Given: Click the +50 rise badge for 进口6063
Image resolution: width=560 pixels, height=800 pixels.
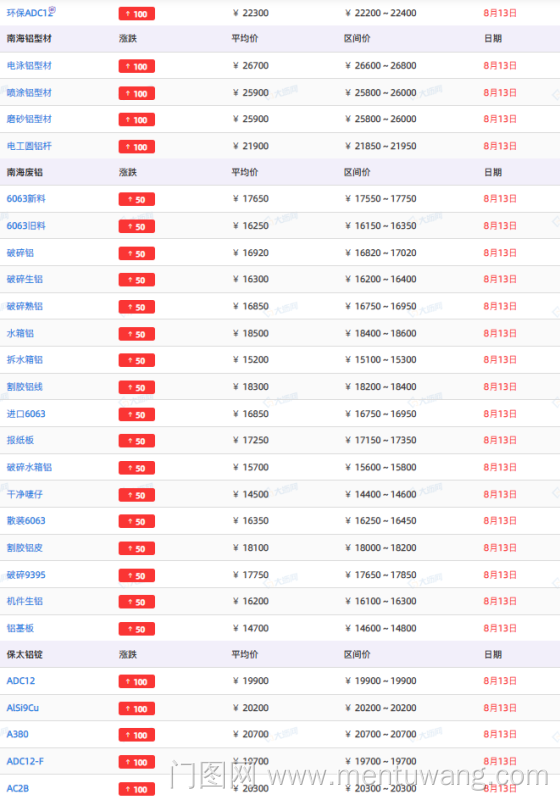Looking at the screenshot, I should [137, 415].
